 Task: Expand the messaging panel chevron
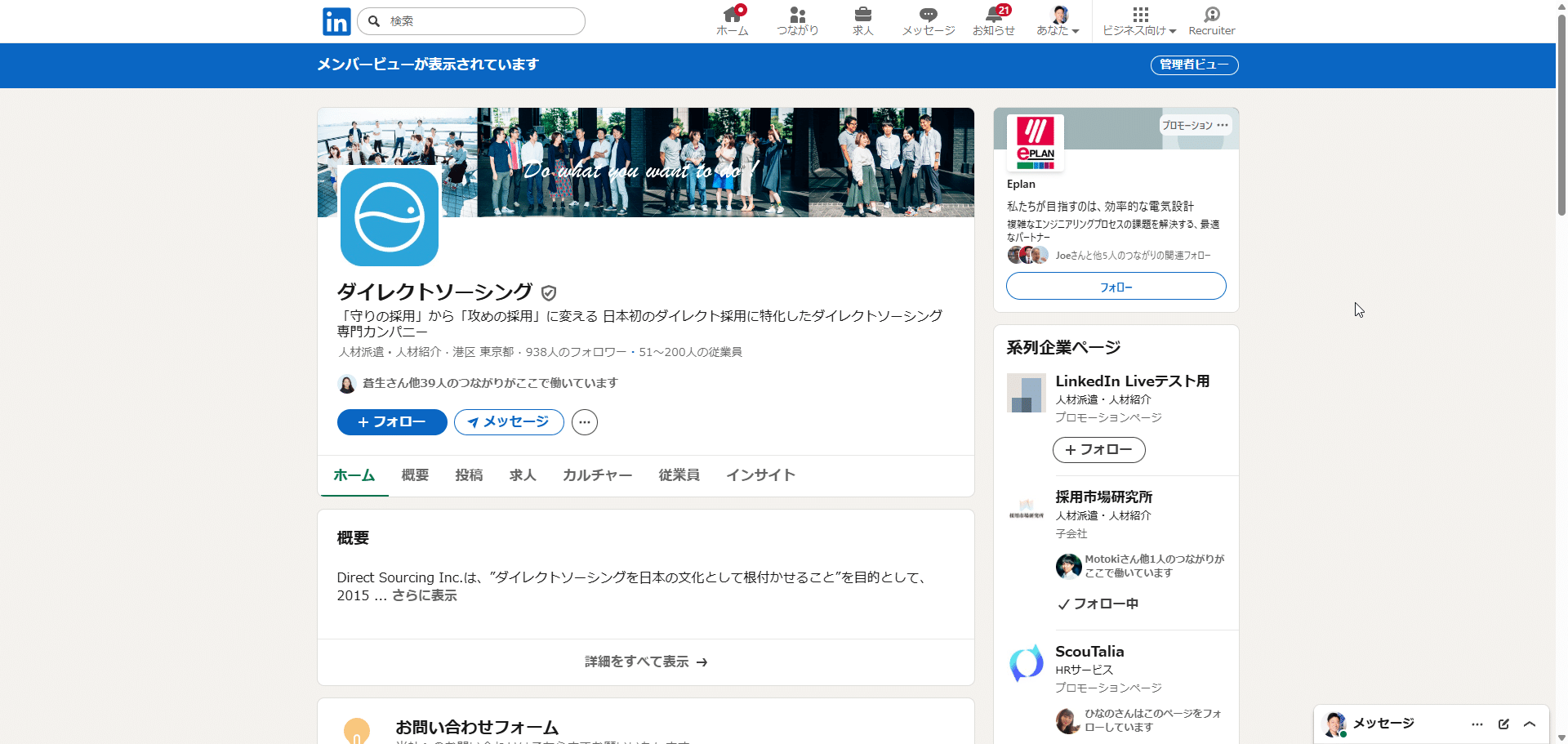1530,724
